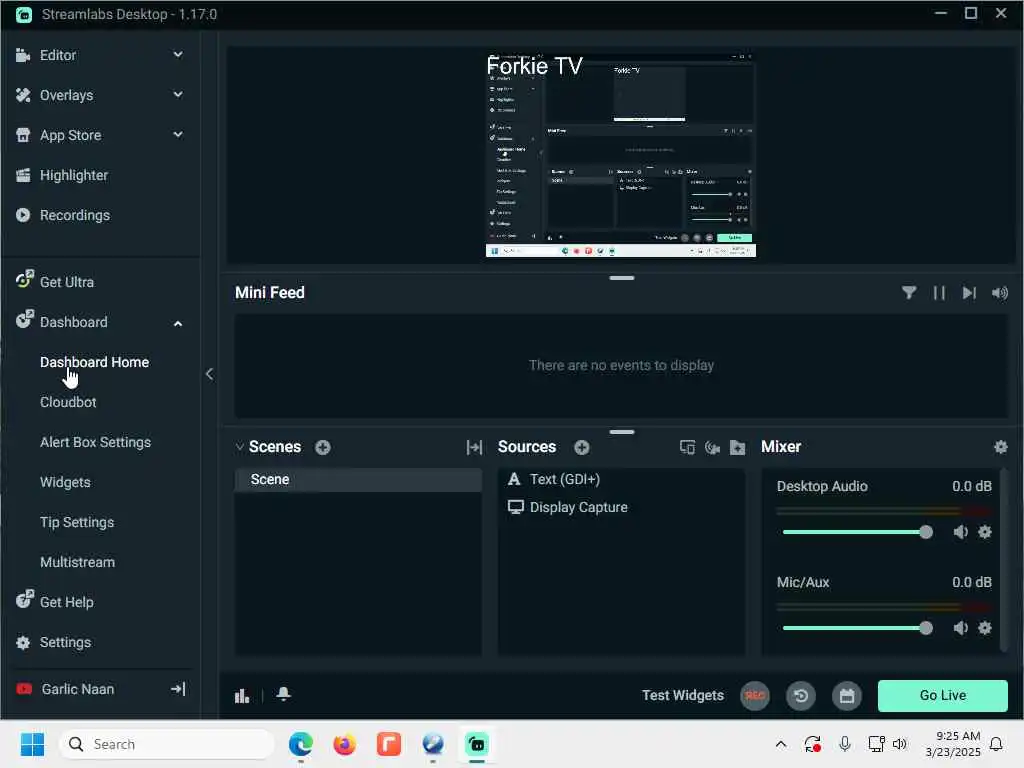Adjust the Desktop Audio volume slider
1024x768 pixels.
(x=857, y=532)
